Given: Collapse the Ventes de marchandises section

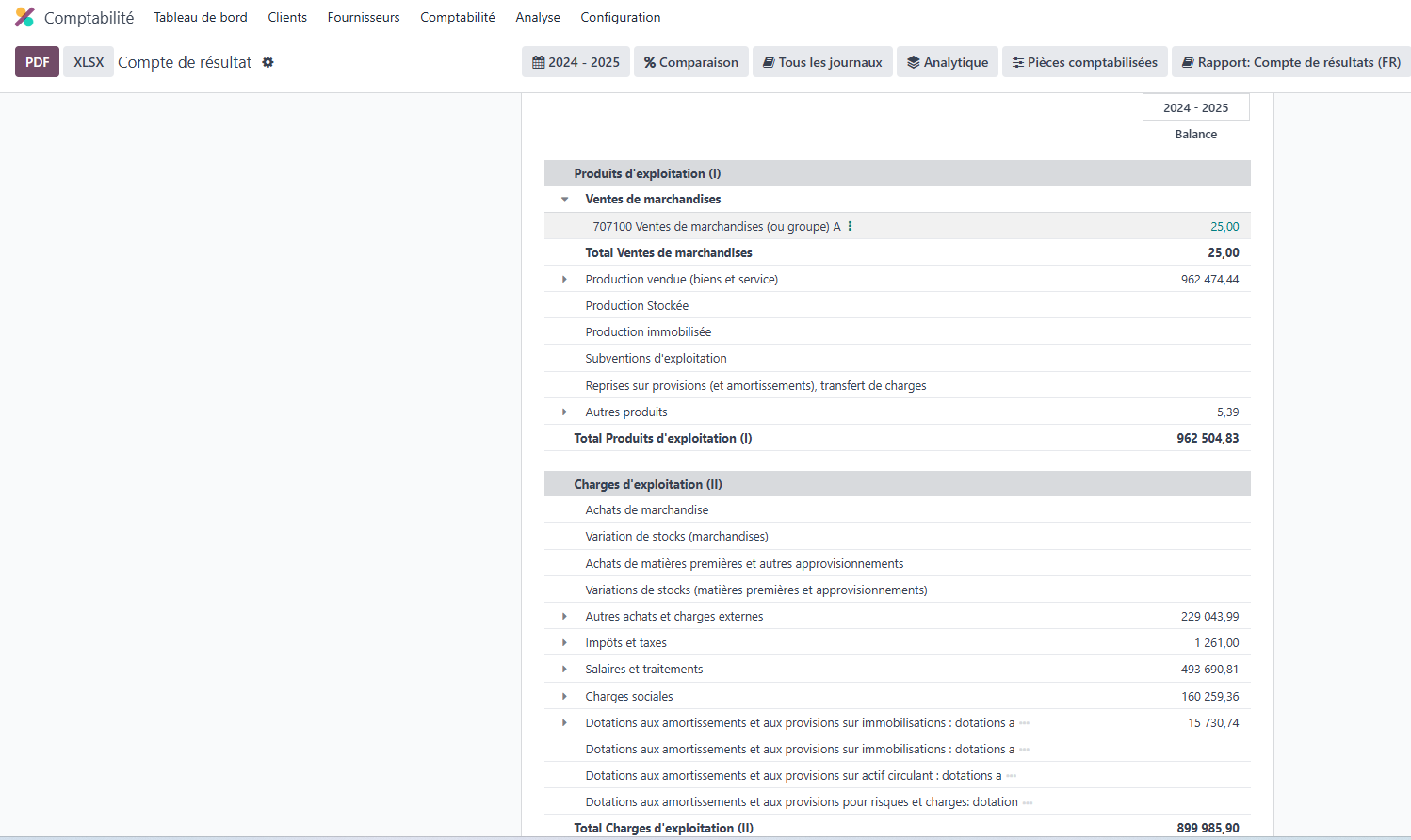Looking at the screenshot, I should click(x=565, y=200).
